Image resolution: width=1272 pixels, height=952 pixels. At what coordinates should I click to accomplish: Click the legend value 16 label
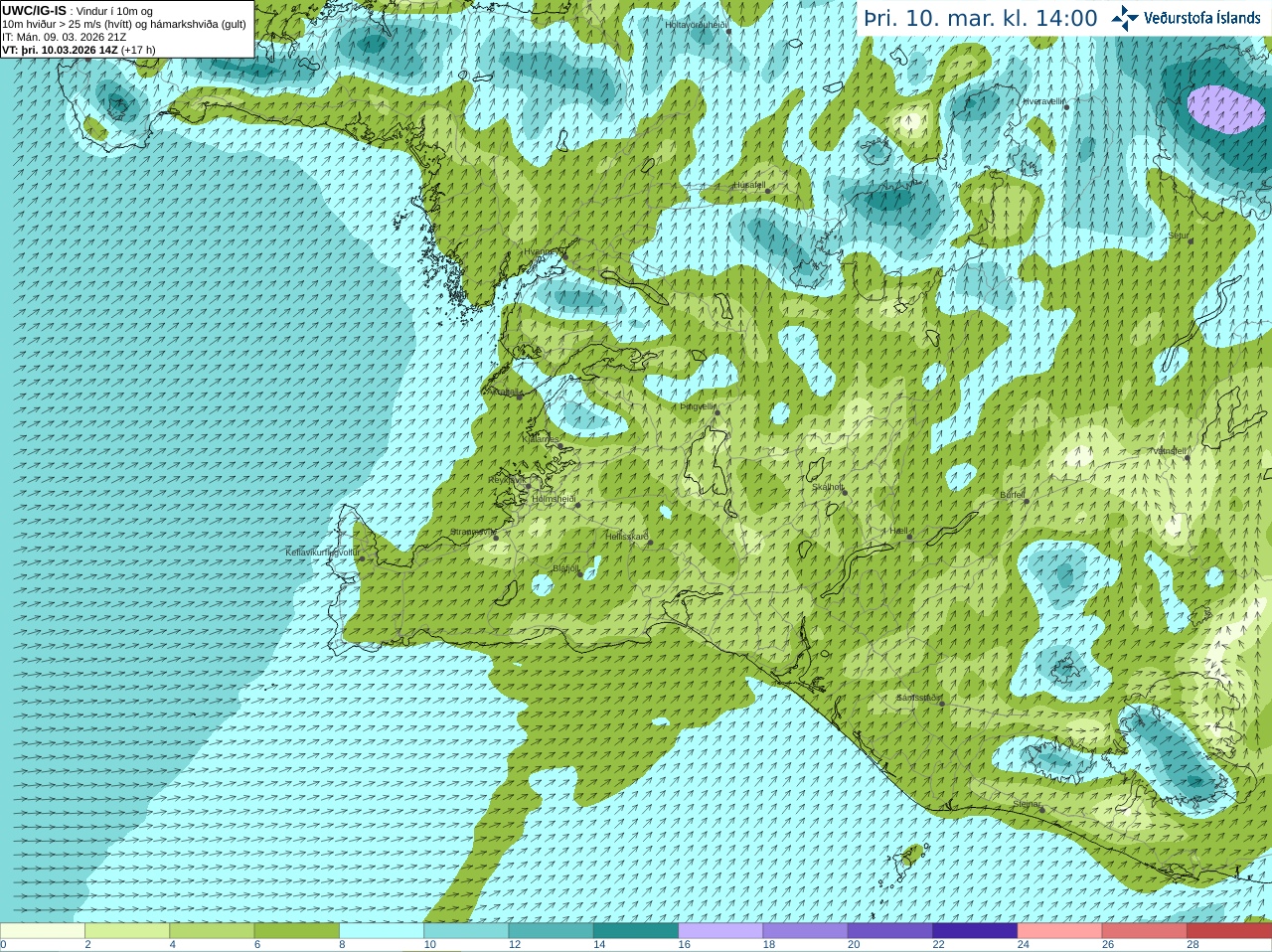[x=684, y=945]
